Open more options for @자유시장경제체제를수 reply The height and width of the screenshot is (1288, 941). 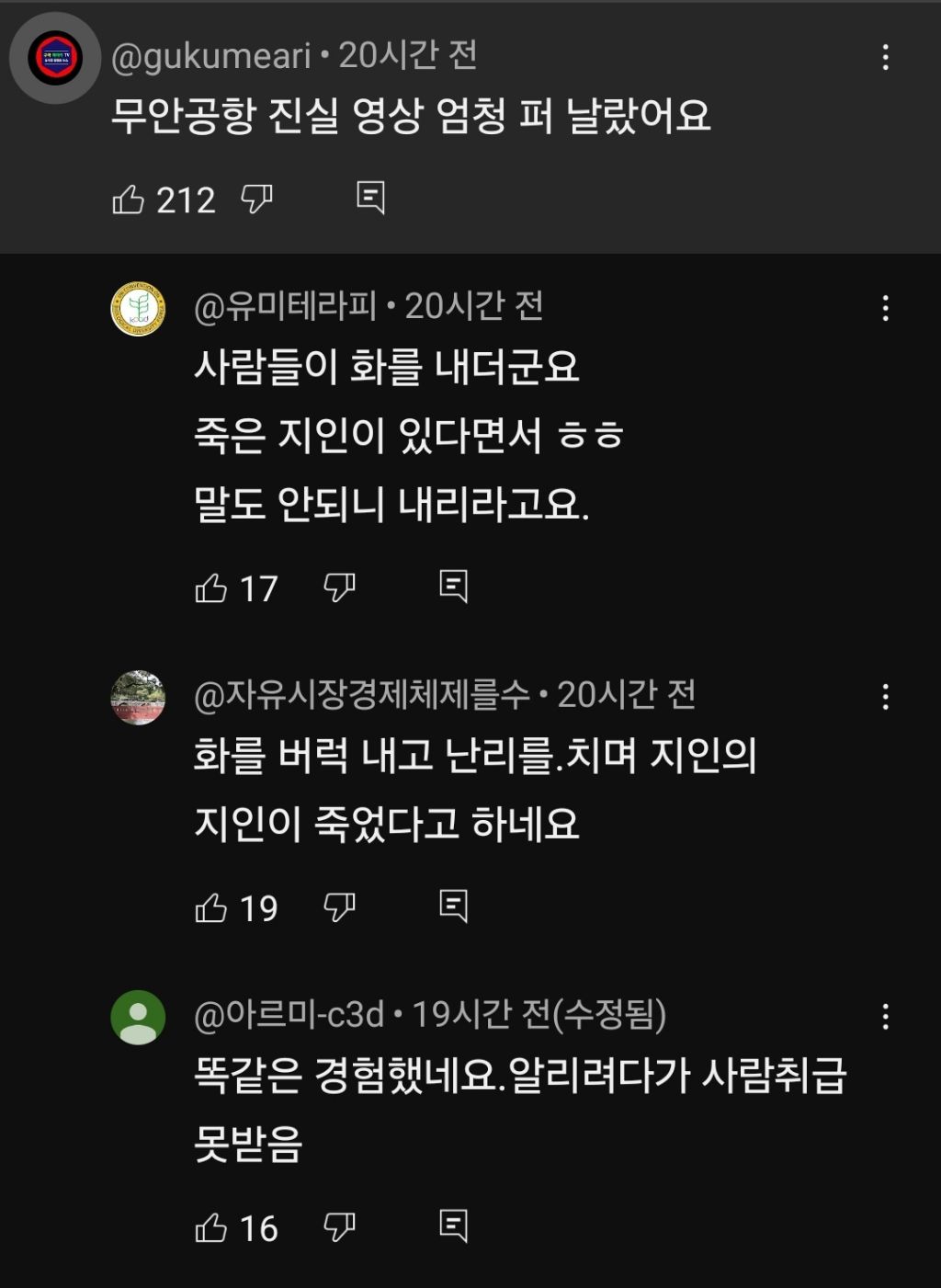885,697
